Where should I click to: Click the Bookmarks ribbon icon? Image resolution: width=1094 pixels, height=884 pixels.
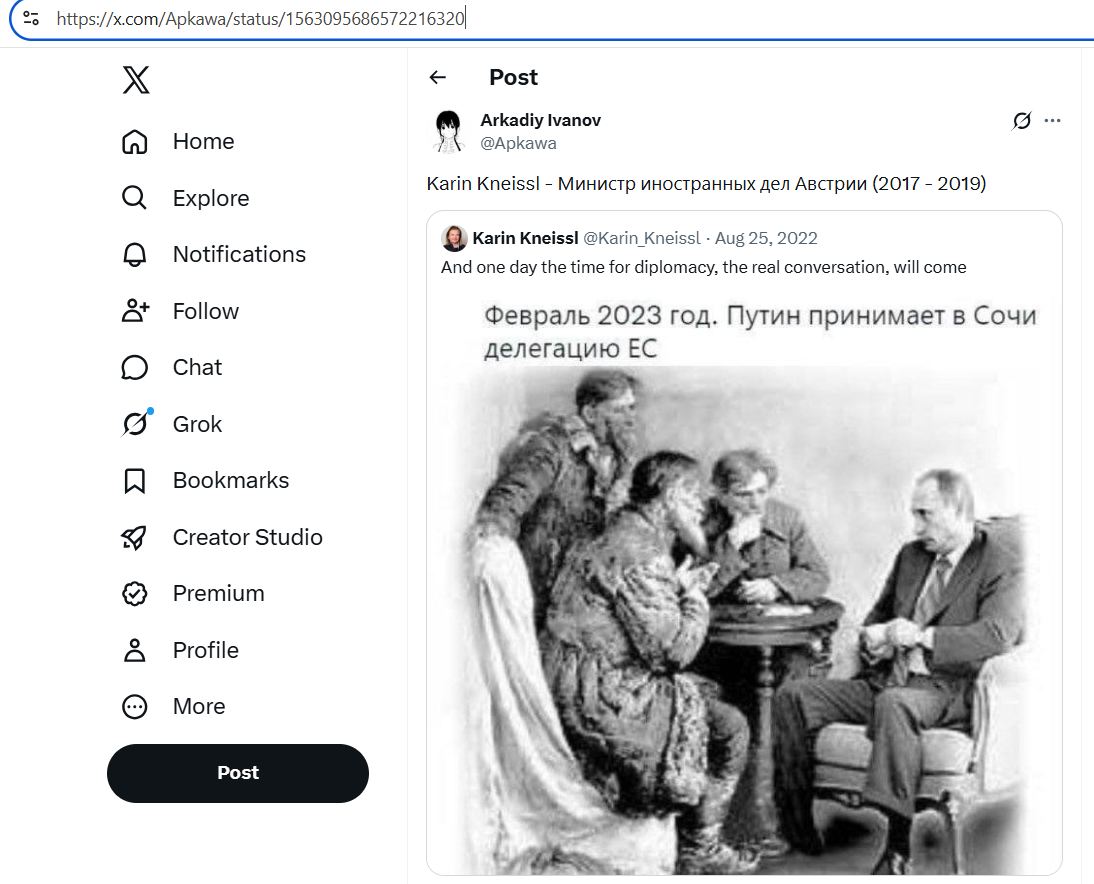(x=135, y=481)
